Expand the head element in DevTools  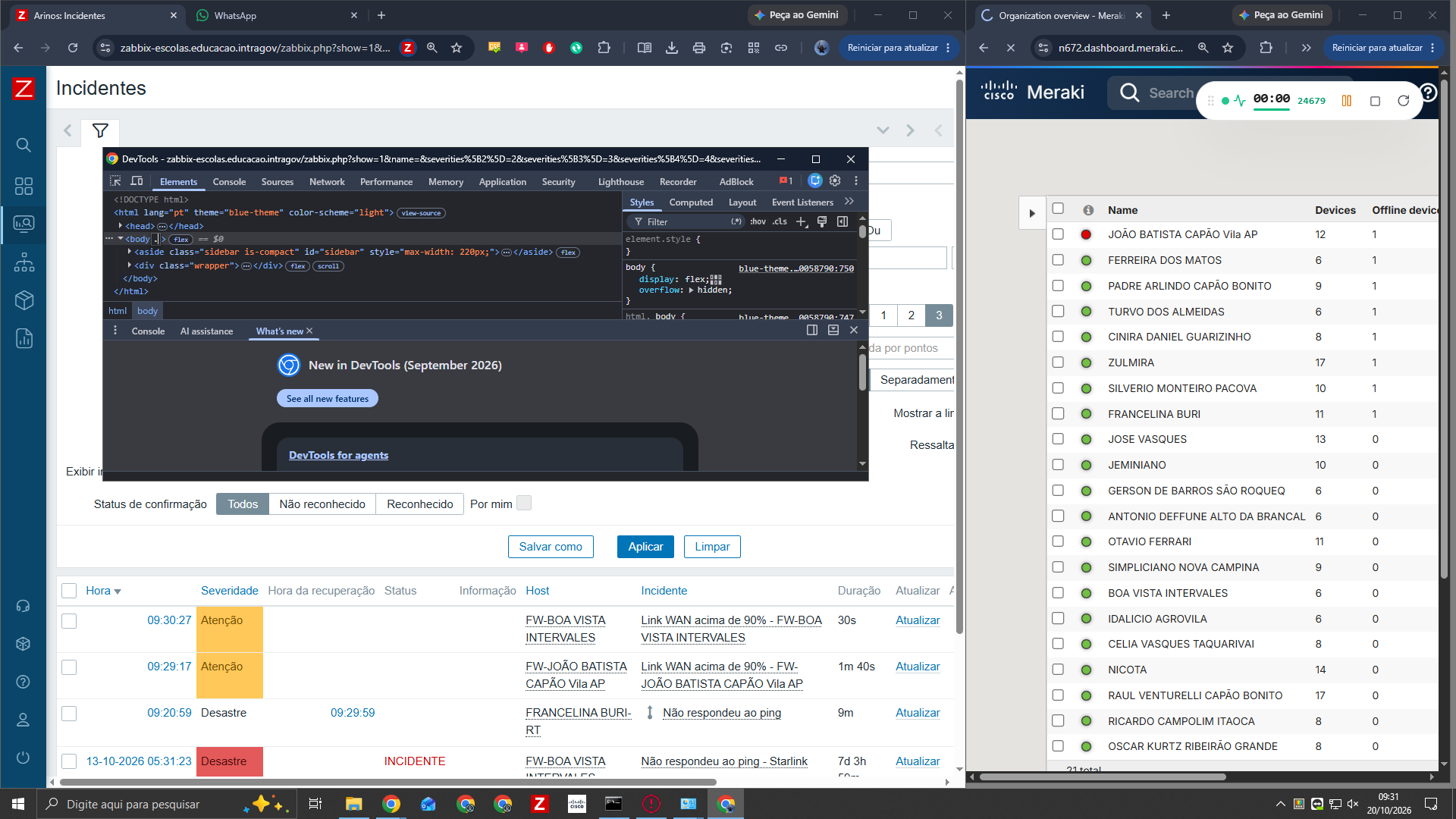point(121,226)
